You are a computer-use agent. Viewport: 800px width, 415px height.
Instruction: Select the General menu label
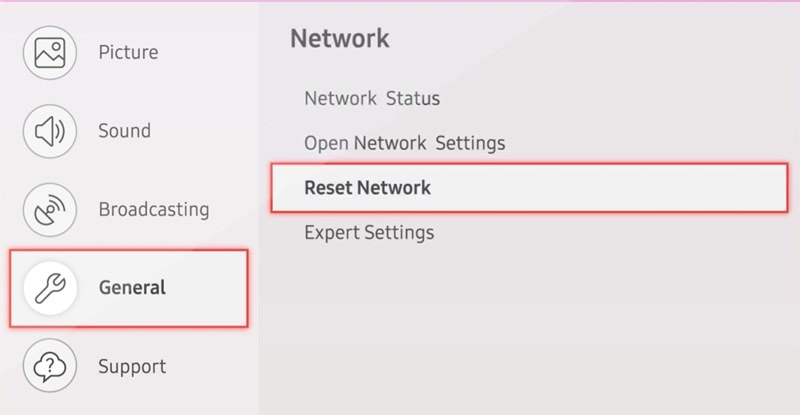[x=133, y=287]
